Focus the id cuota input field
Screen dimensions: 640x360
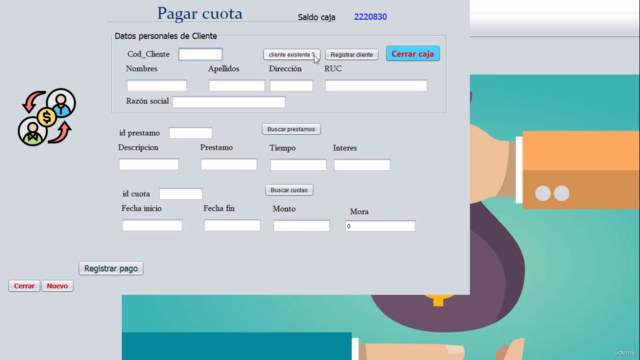(x=181, y=193)
